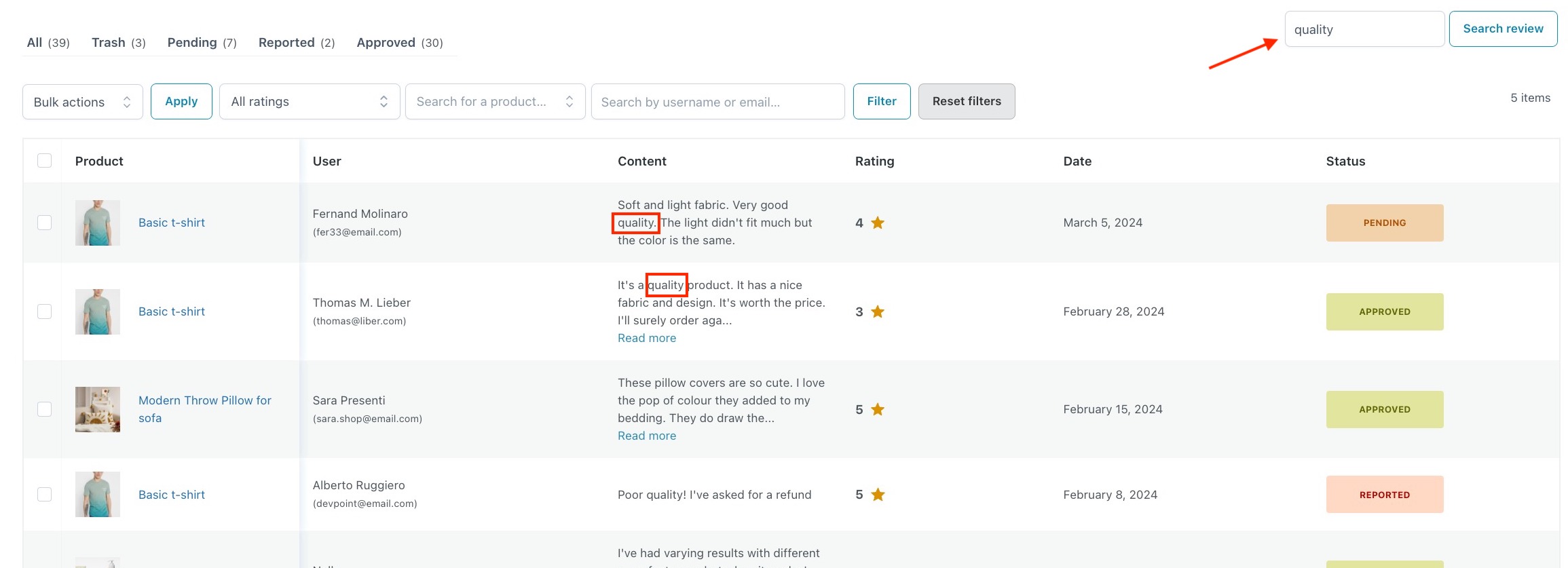Click the email devpoint@email.com

click(365, 504)
